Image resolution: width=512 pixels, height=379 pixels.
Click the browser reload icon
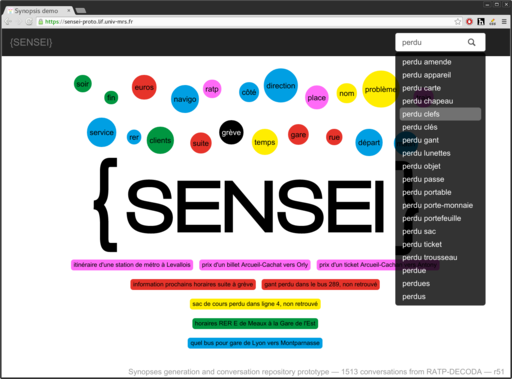(x=29, y=22)
